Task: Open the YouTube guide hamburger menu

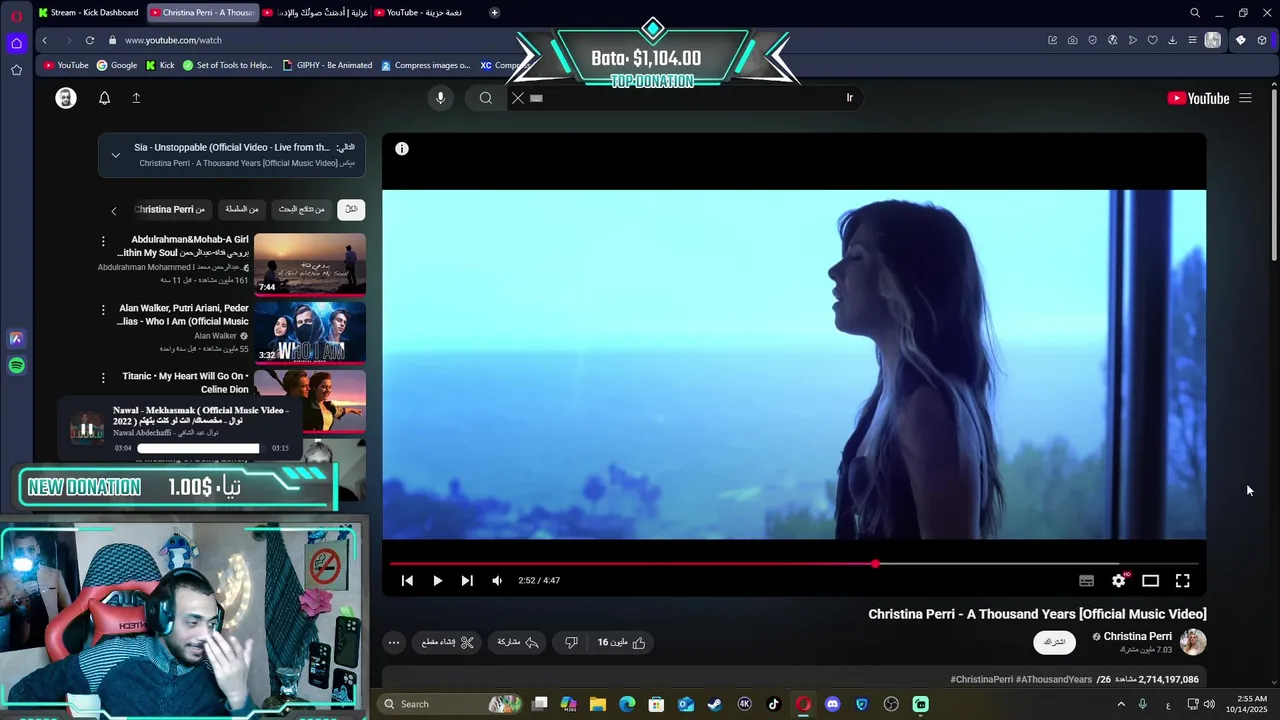Action: [x=1245, y=98]
